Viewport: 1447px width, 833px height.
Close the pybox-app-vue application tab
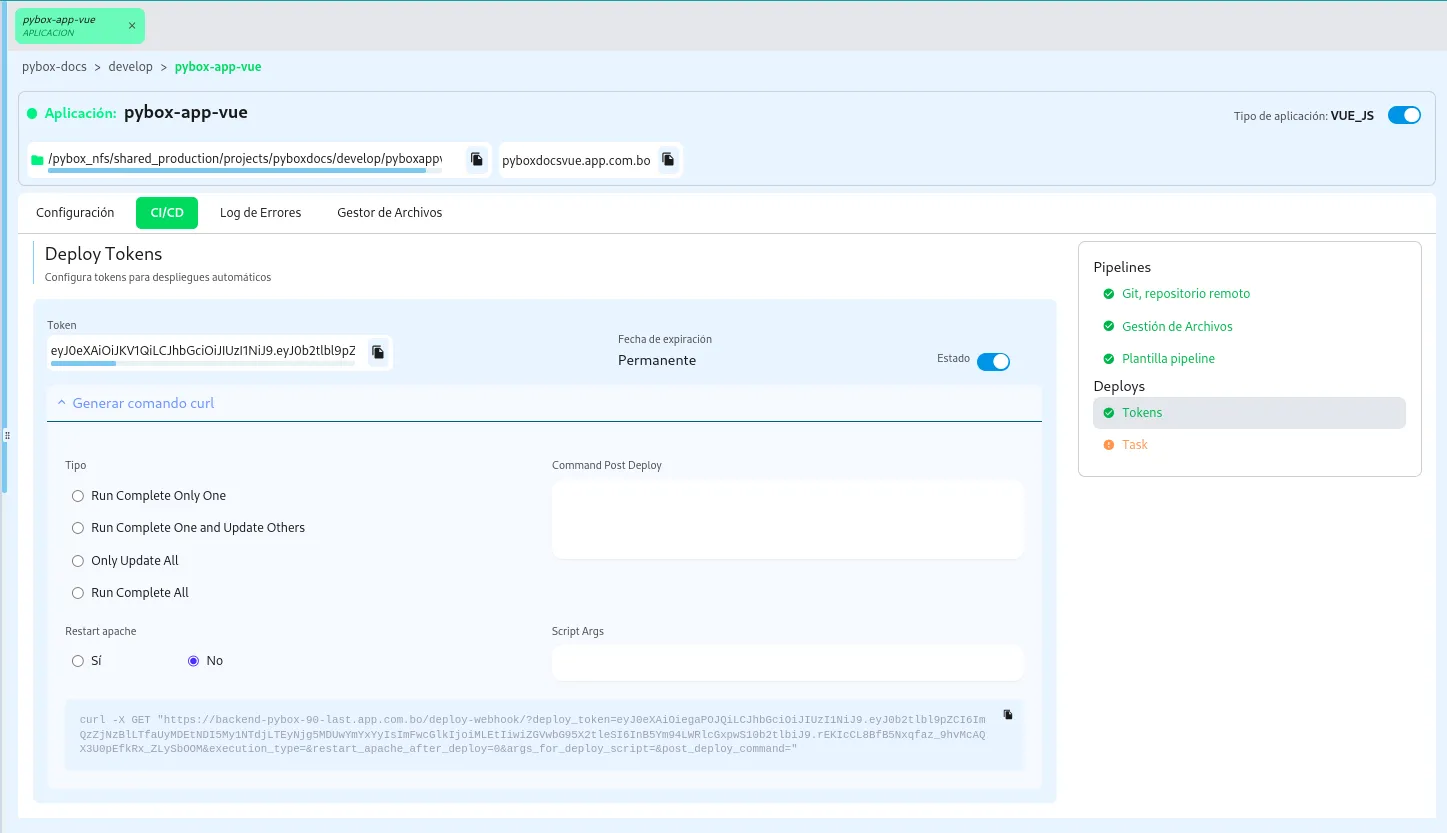click(x=132, y=26)
